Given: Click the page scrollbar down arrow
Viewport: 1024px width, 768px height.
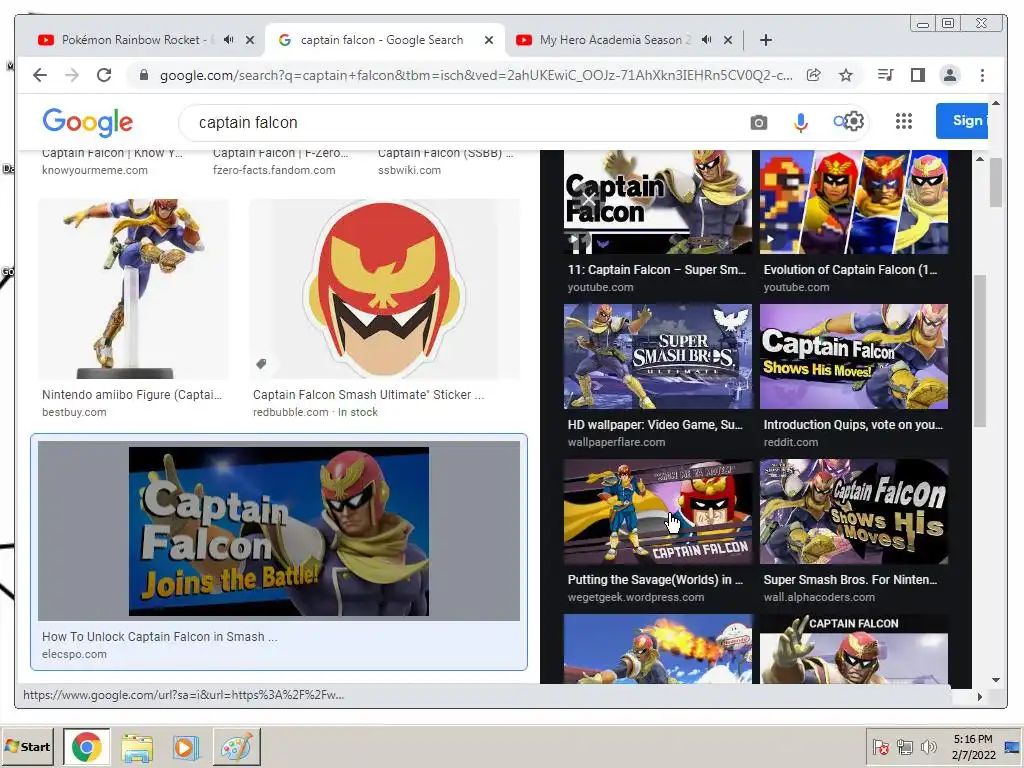Looking at the screenshot, I should pyautogui.click(x=996, y=680).
